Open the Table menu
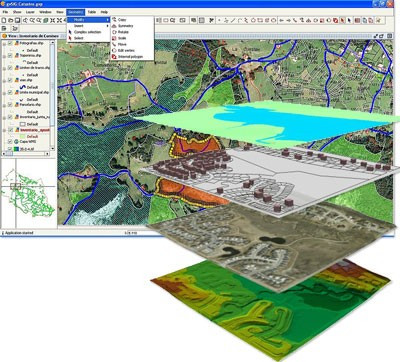This screenshot has width=400, height=362. [92, 12]
